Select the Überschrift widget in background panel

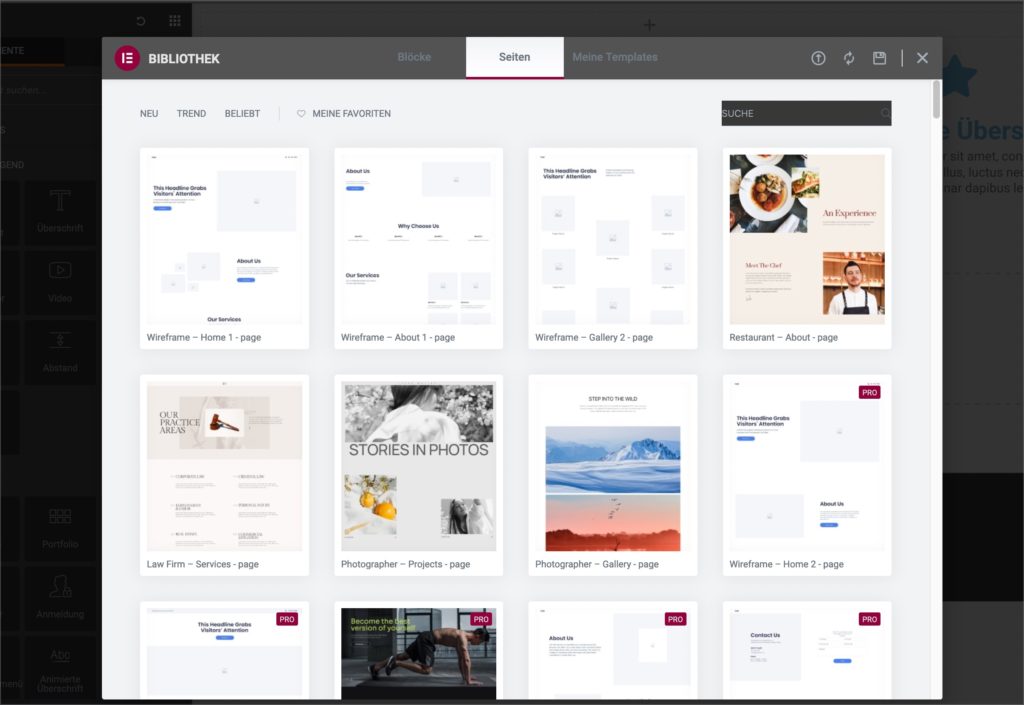(x=60, y=212)
